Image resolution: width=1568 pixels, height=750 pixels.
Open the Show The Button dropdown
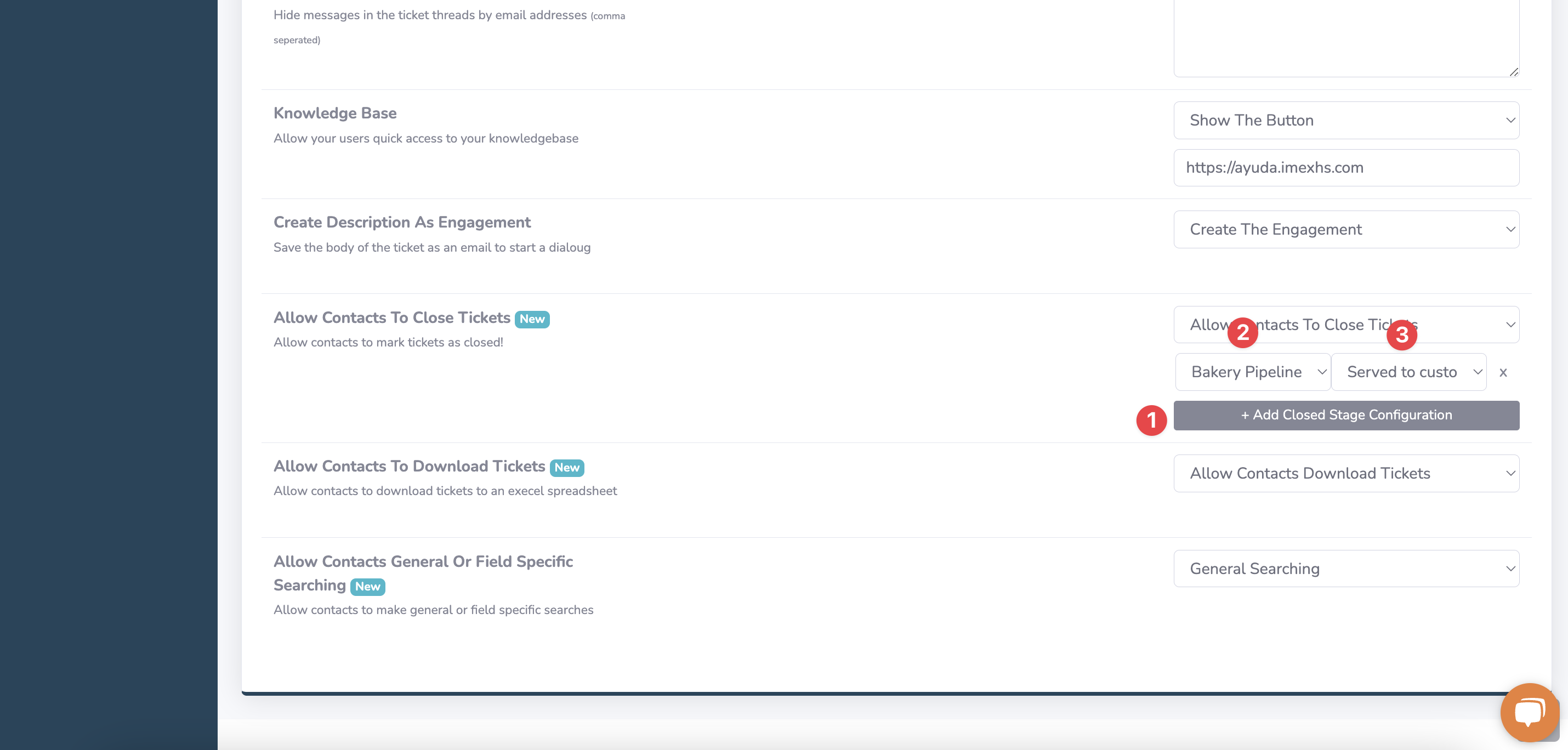(x=1346, y=121)
